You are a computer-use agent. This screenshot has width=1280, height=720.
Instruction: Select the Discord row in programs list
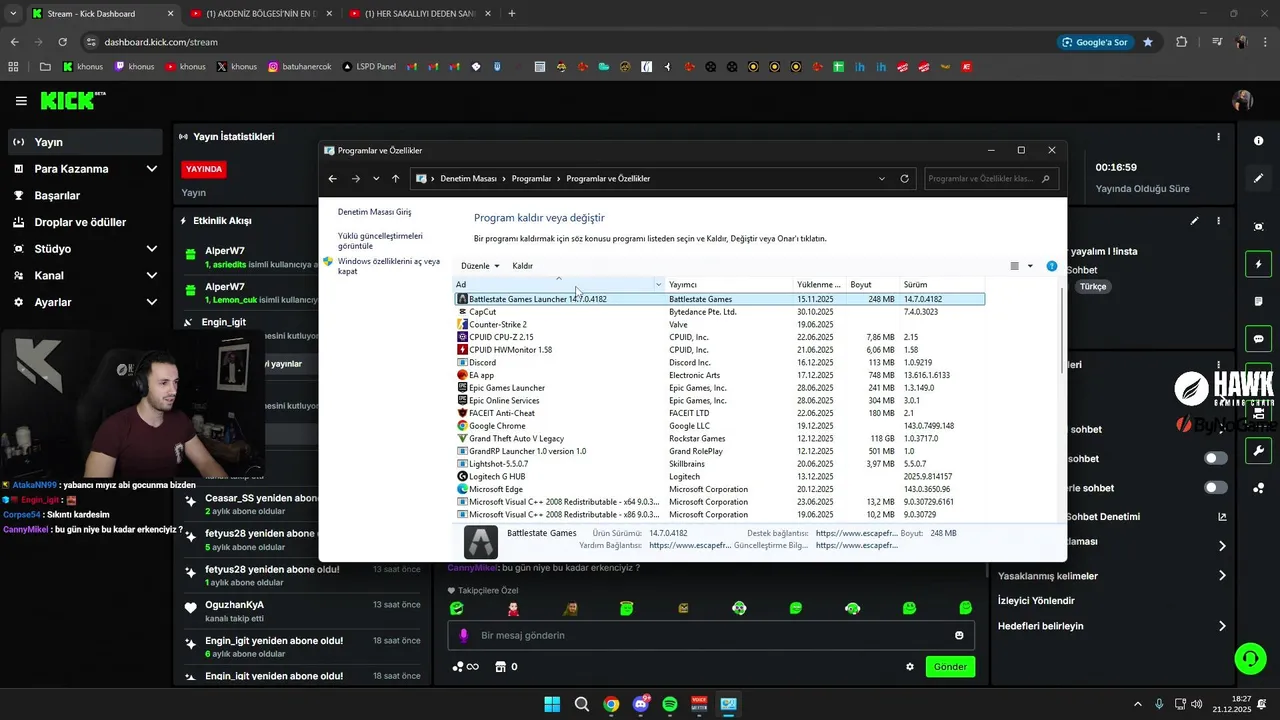(720, 363)
